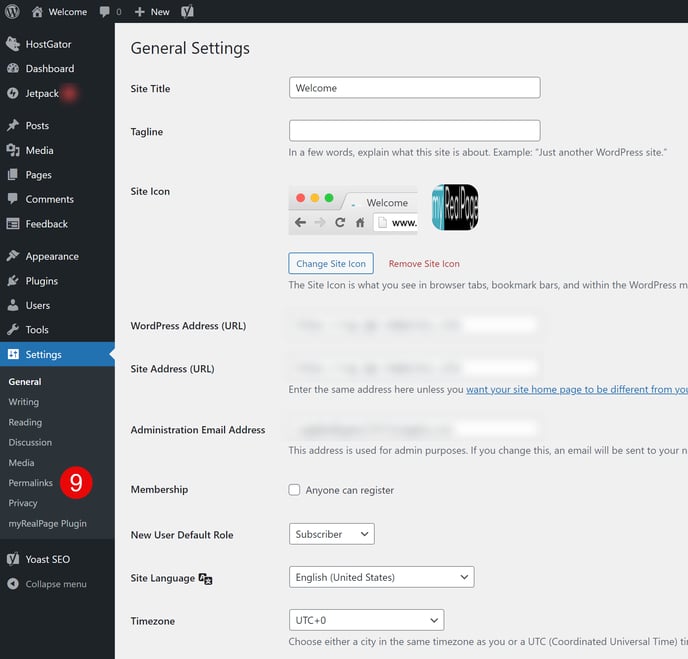Click the Tools wrench icon
This screenshot has height=659, width=688.
(13, 330)
